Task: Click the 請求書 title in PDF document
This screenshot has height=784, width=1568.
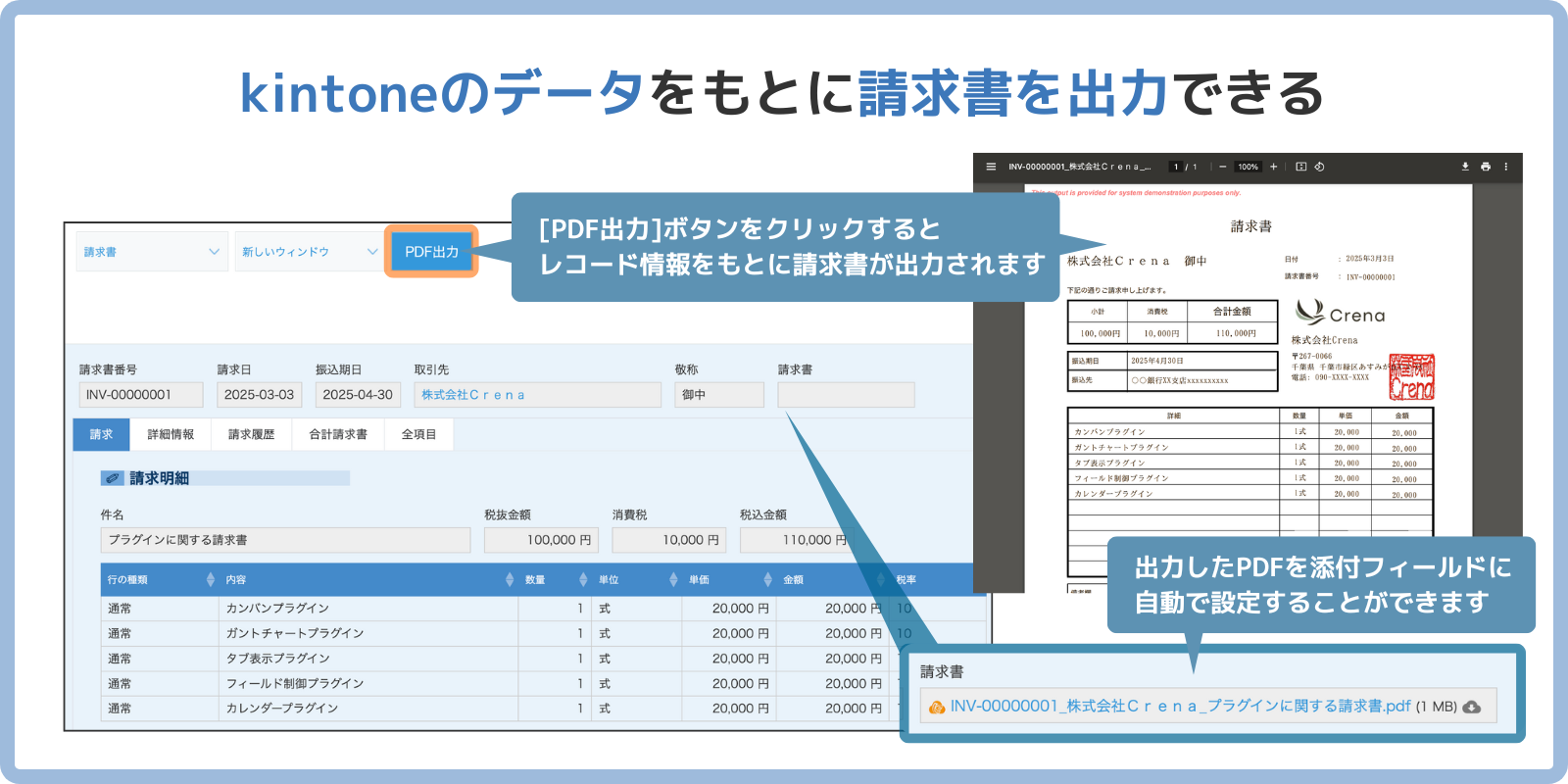Action: [x=1251, y=226]
